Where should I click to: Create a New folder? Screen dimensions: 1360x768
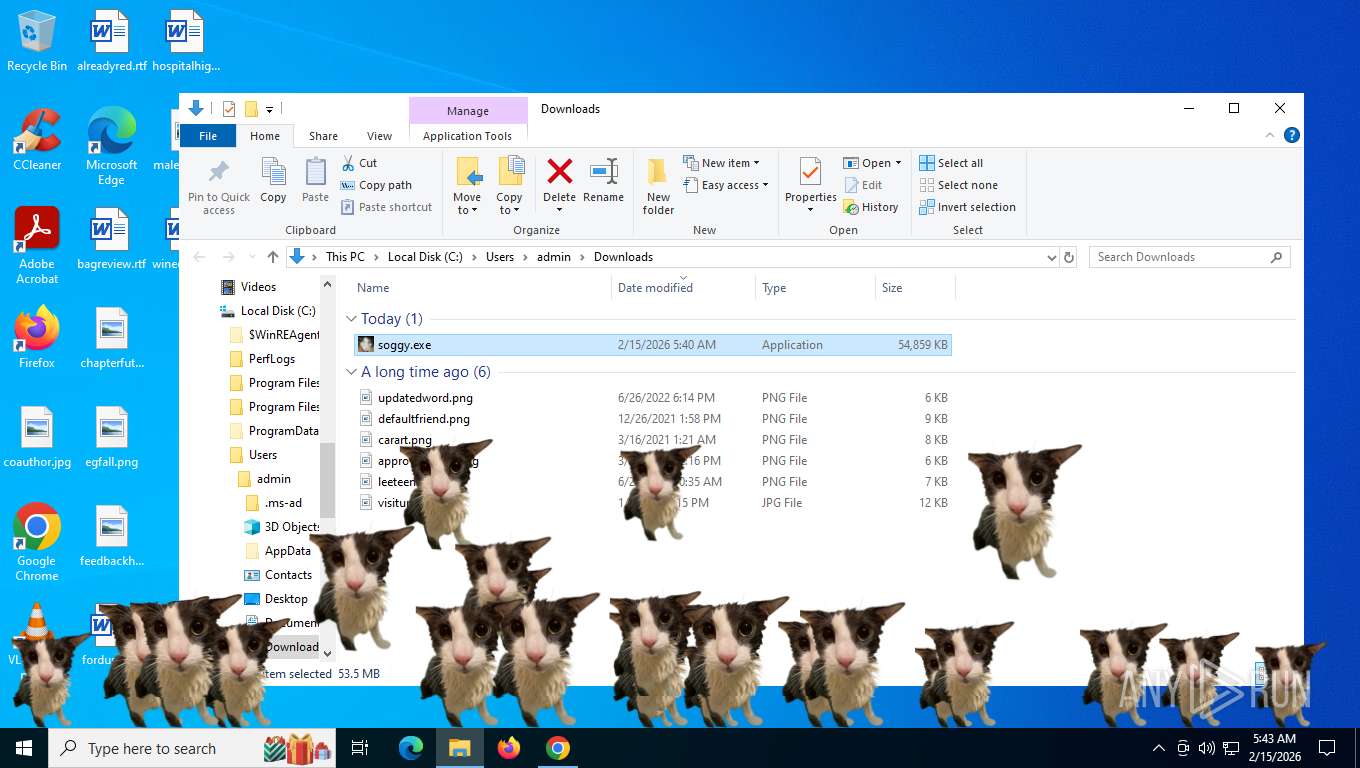pyautogui.click(x=658, y=185)
